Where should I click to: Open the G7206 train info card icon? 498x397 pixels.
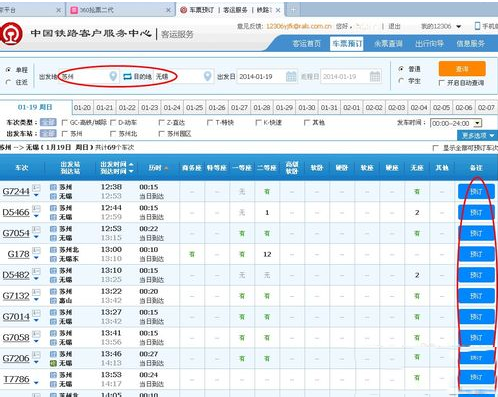[36, 355]
